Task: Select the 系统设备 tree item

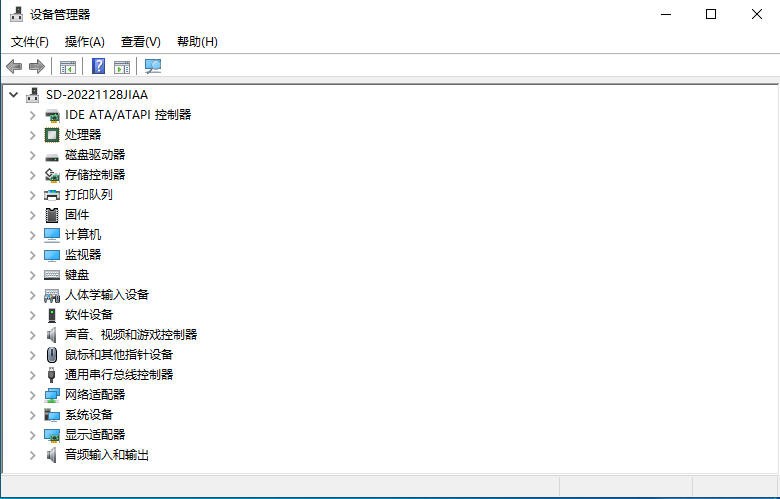Action: click(89, 415)
